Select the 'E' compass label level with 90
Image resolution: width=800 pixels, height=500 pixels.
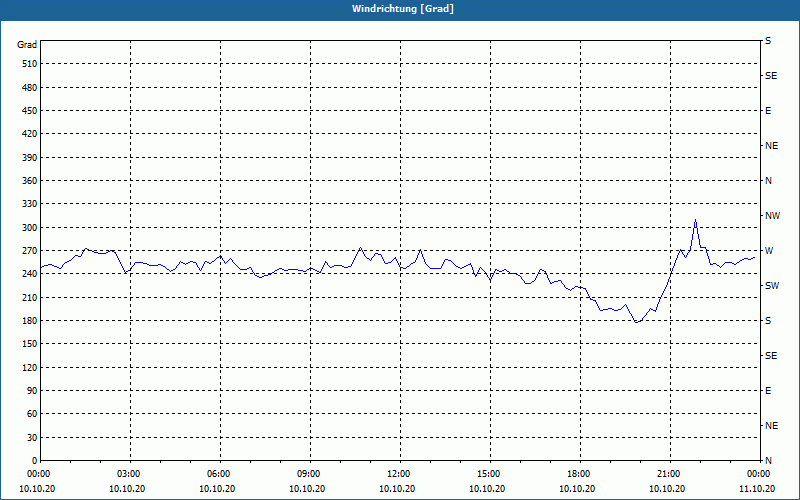(768, 391)
